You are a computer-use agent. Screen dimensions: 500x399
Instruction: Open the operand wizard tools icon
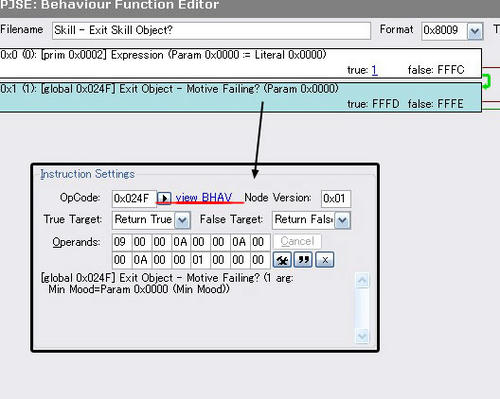(x=282, y=260)
